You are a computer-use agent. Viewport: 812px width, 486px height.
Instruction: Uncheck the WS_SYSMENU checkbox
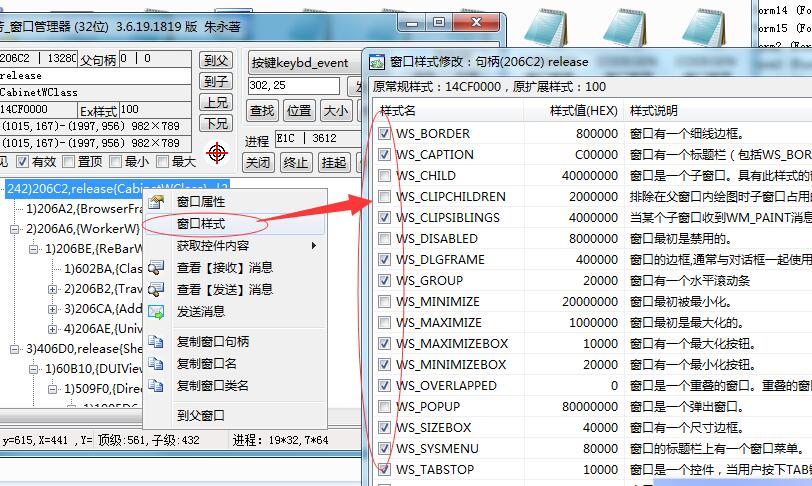point(384,449)
